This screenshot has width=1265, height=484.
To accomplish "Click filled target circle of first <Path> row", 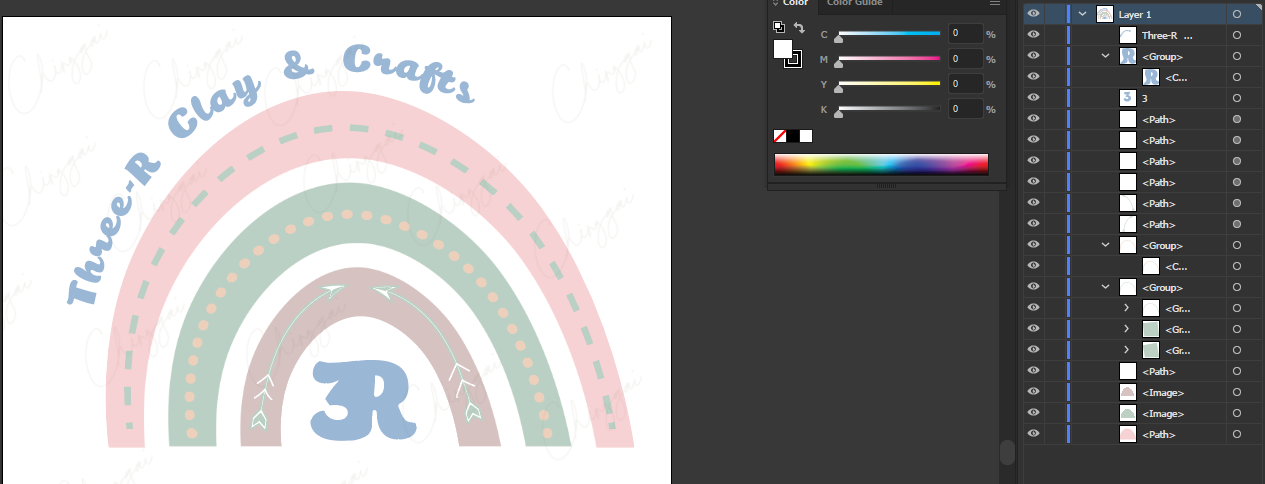I will [1237, 119].
